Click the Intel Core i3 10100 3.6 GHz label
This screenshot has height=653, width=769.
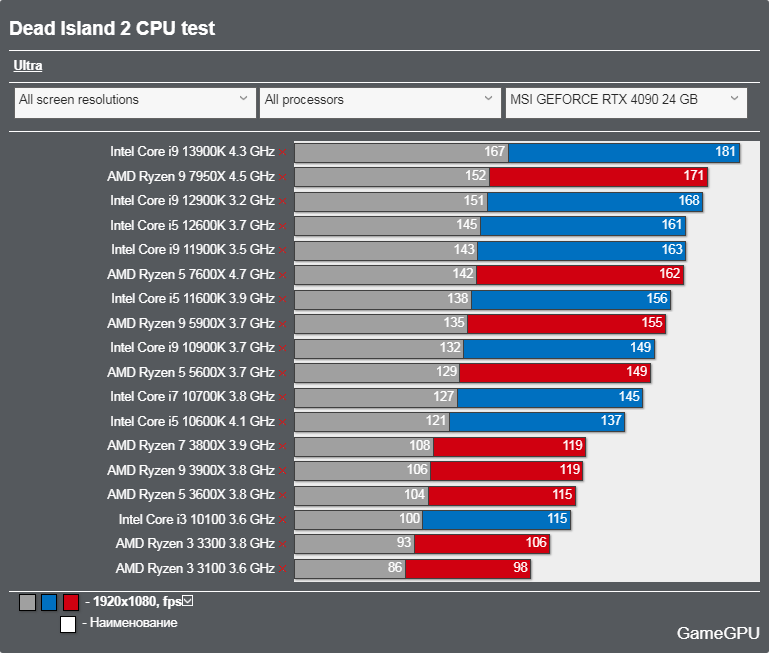pos(197,519)
